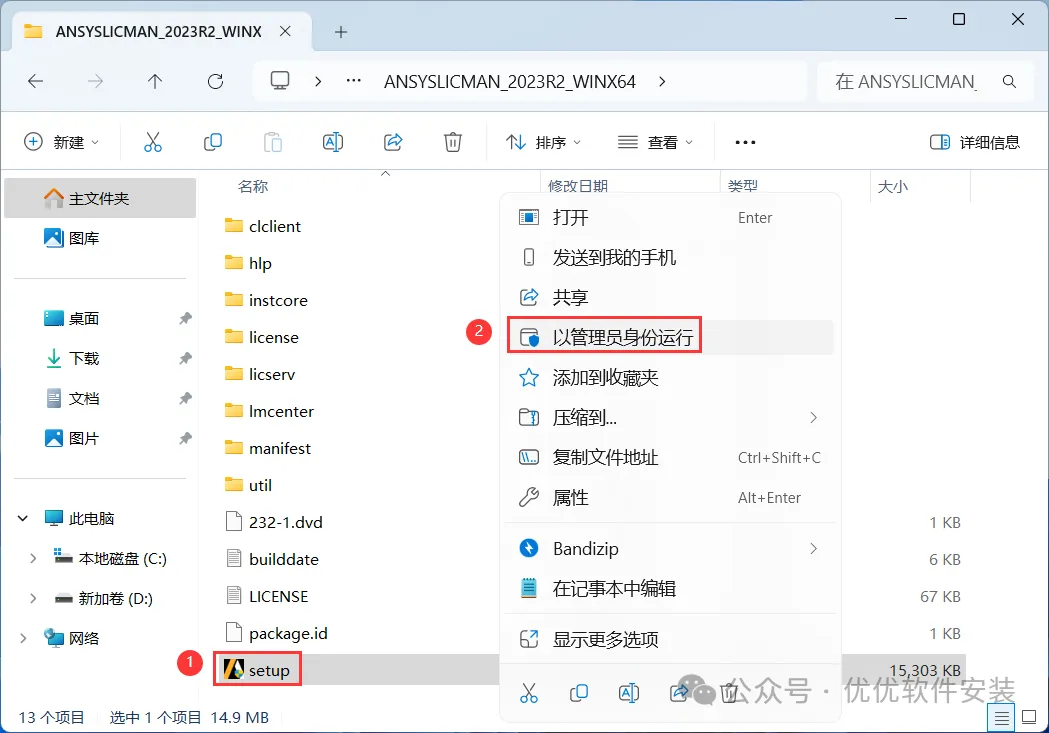
Task: Choose 以管理员身份运行 in context menu
Action: pyautogui.click(x=670, y=337)
